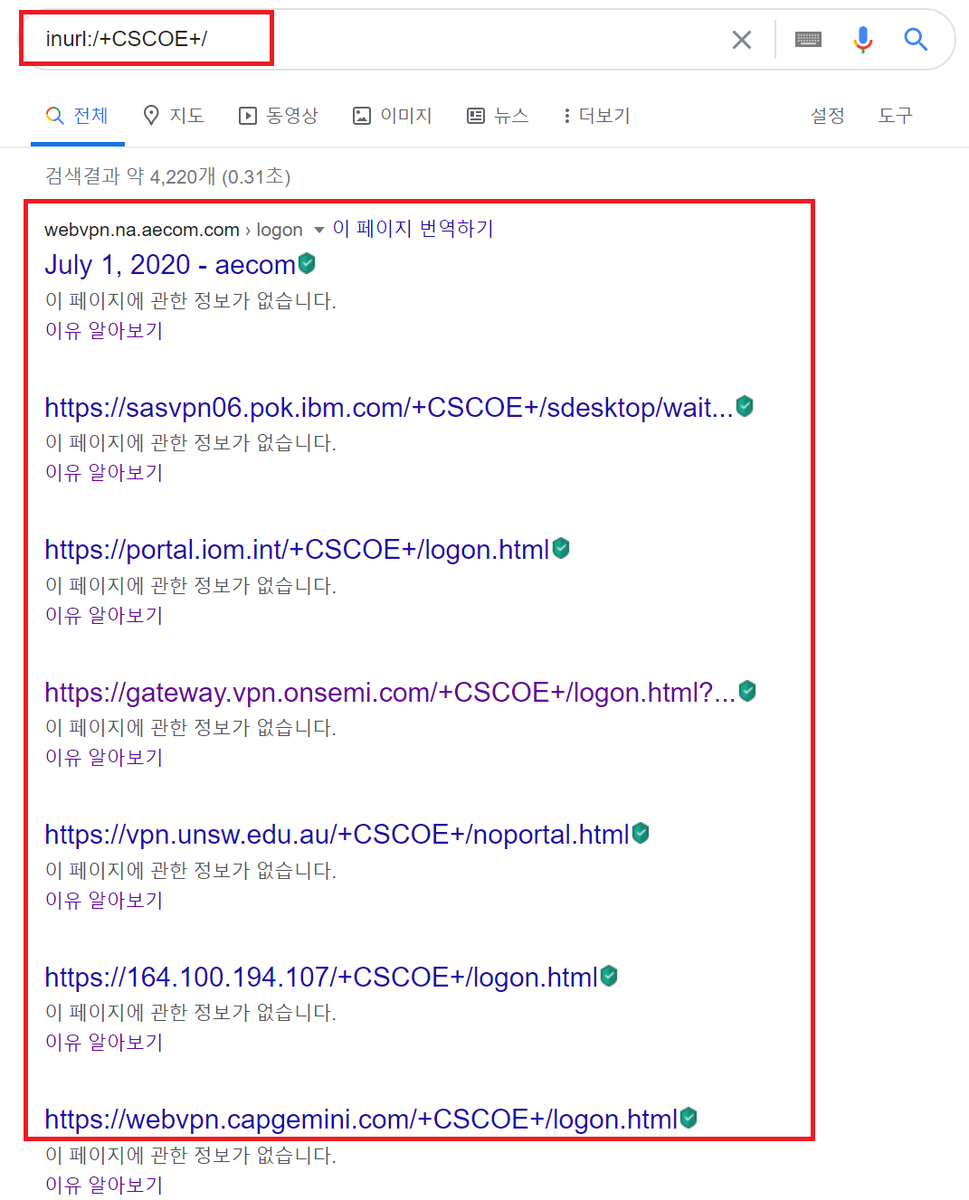Viewport: 969px width, 1200px height.
Task: Click 이유 알아보기 under the 164.100.194.107 result
Action: [104, 1042]
